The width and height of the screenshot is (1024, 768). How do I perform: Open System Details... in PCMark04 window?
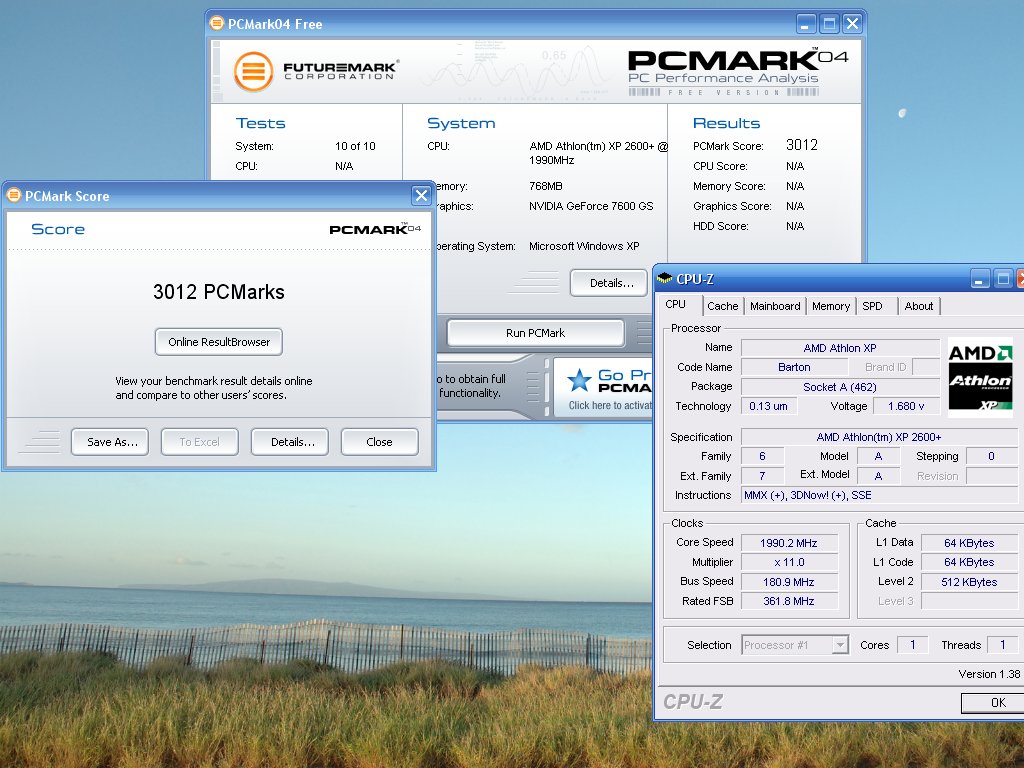609,283
